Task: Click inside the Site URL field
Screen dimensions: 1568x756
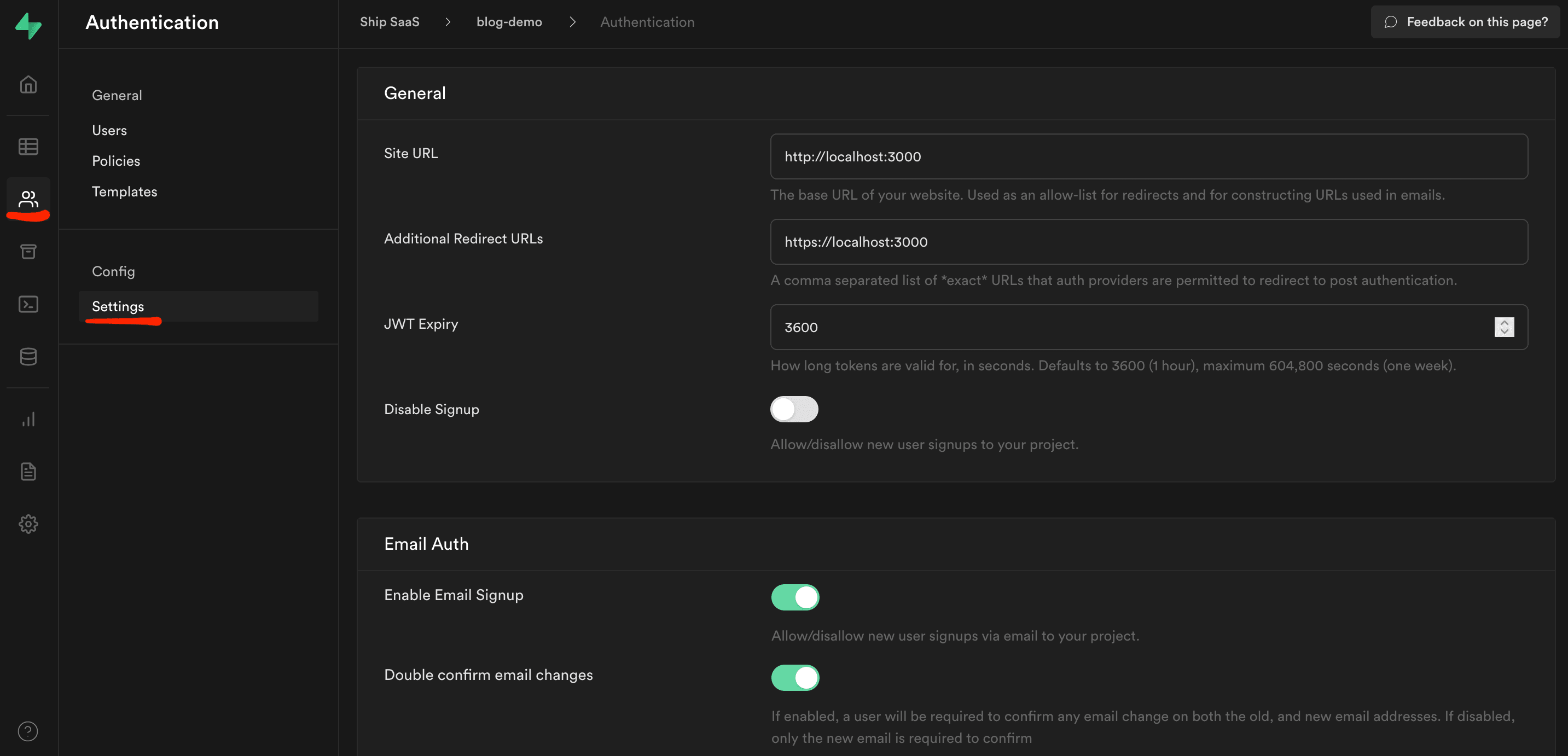Action: pos(1148,156)
